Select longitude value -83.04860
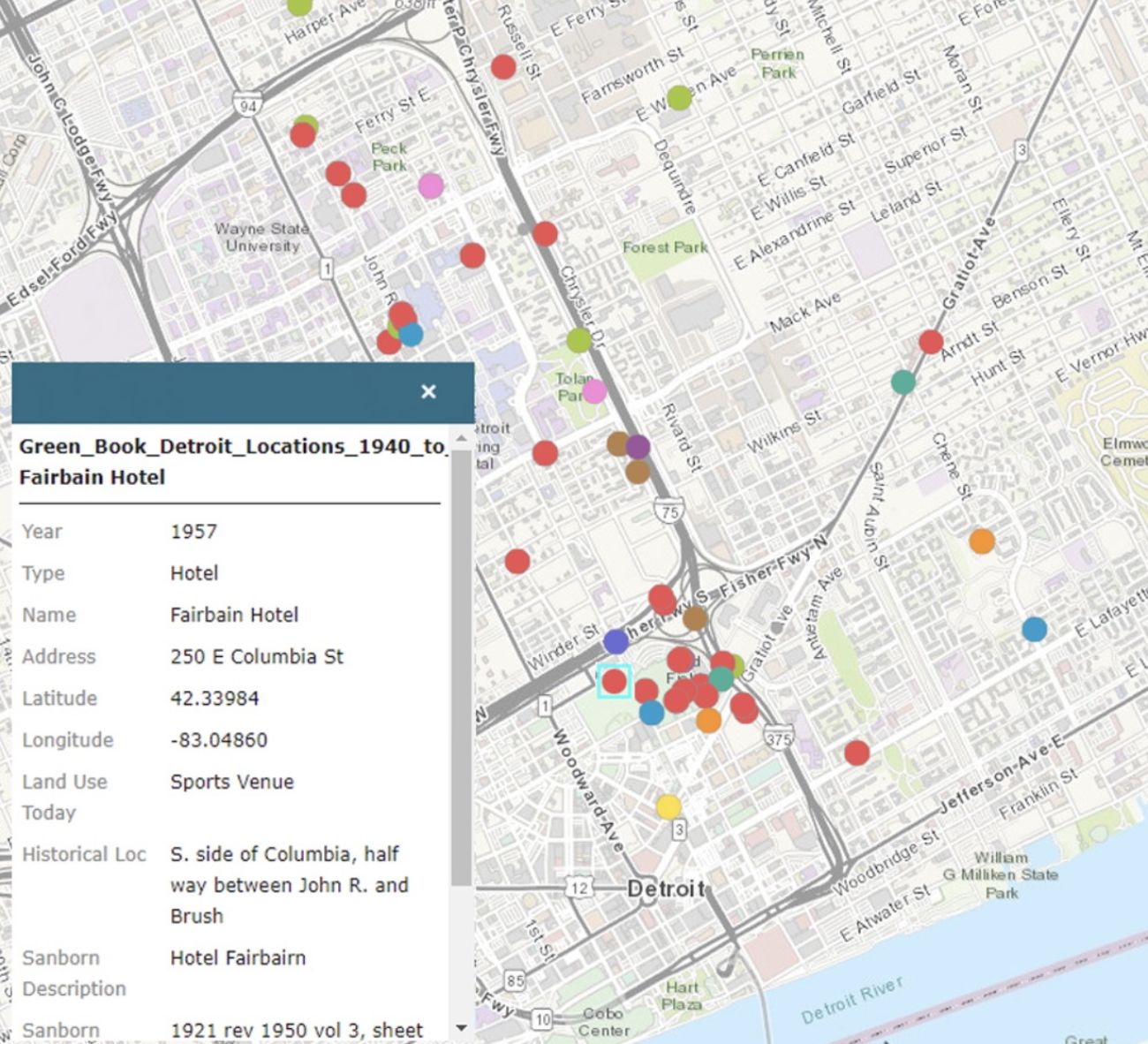Image resolution: width=1148 pixels, height=1044 pixels. tap(219, 739)
